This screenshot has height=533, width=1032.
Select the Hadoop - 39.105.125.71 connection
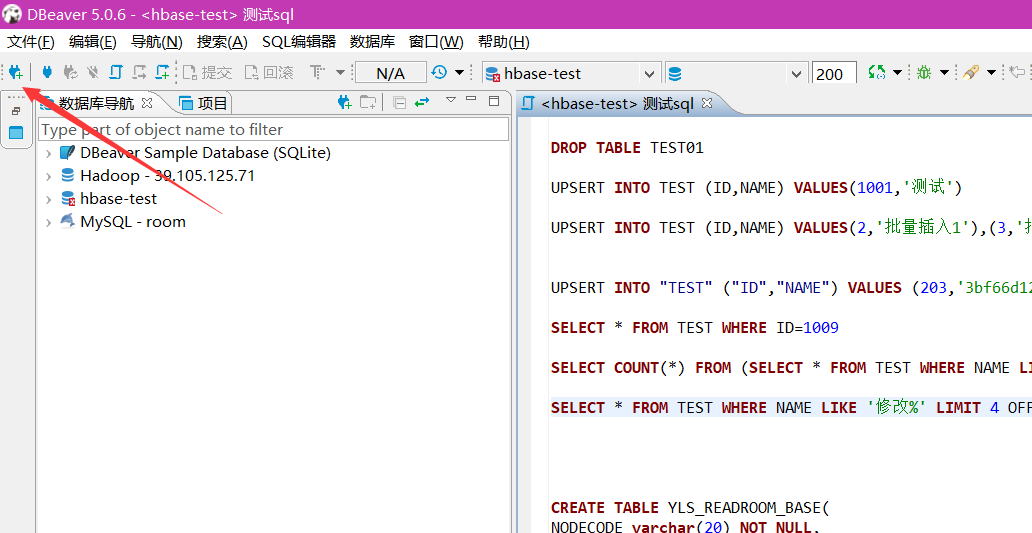167,176
